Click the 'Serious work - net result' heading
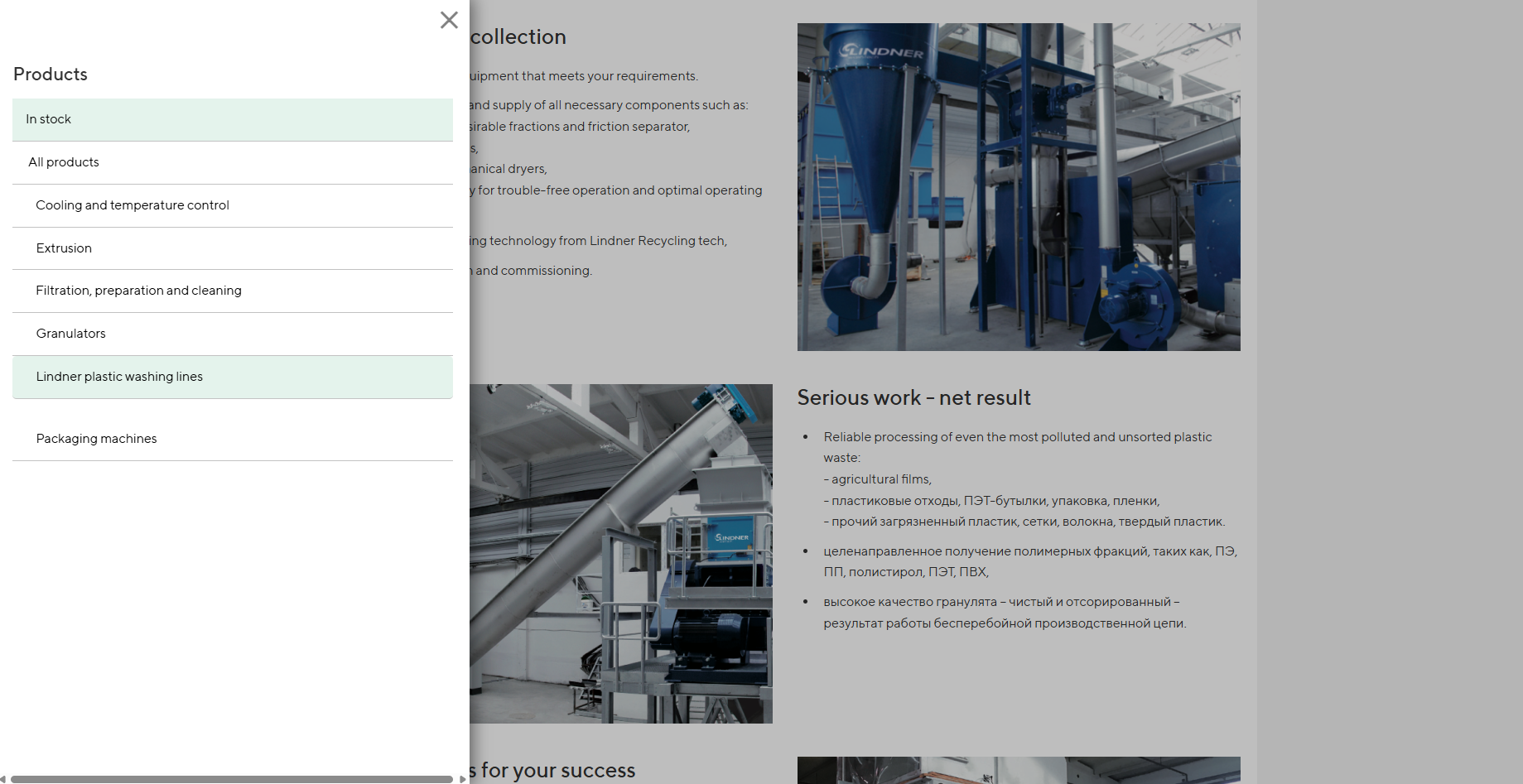This screenshot has width=1523, height=784. [914, 398]
